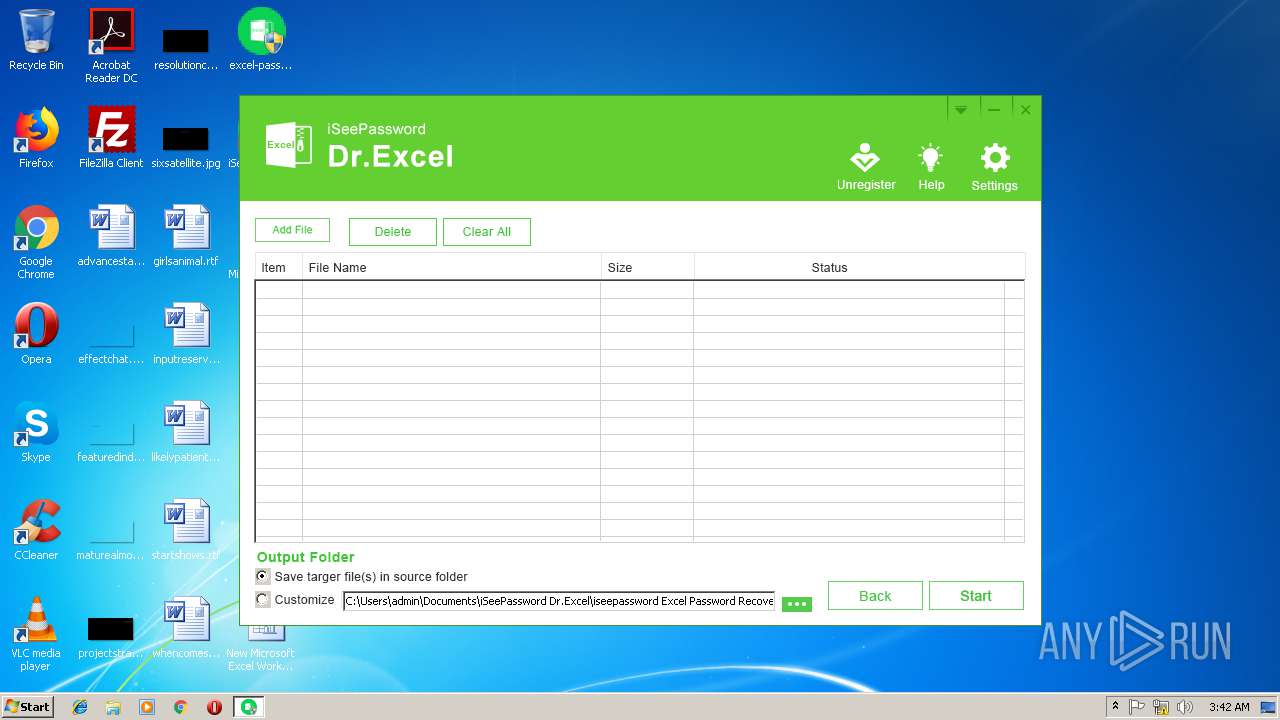Select the Google Chrome desktop icon
Image resolution: width=1280 pixels, height=720 pixels.
click(36, 242)
